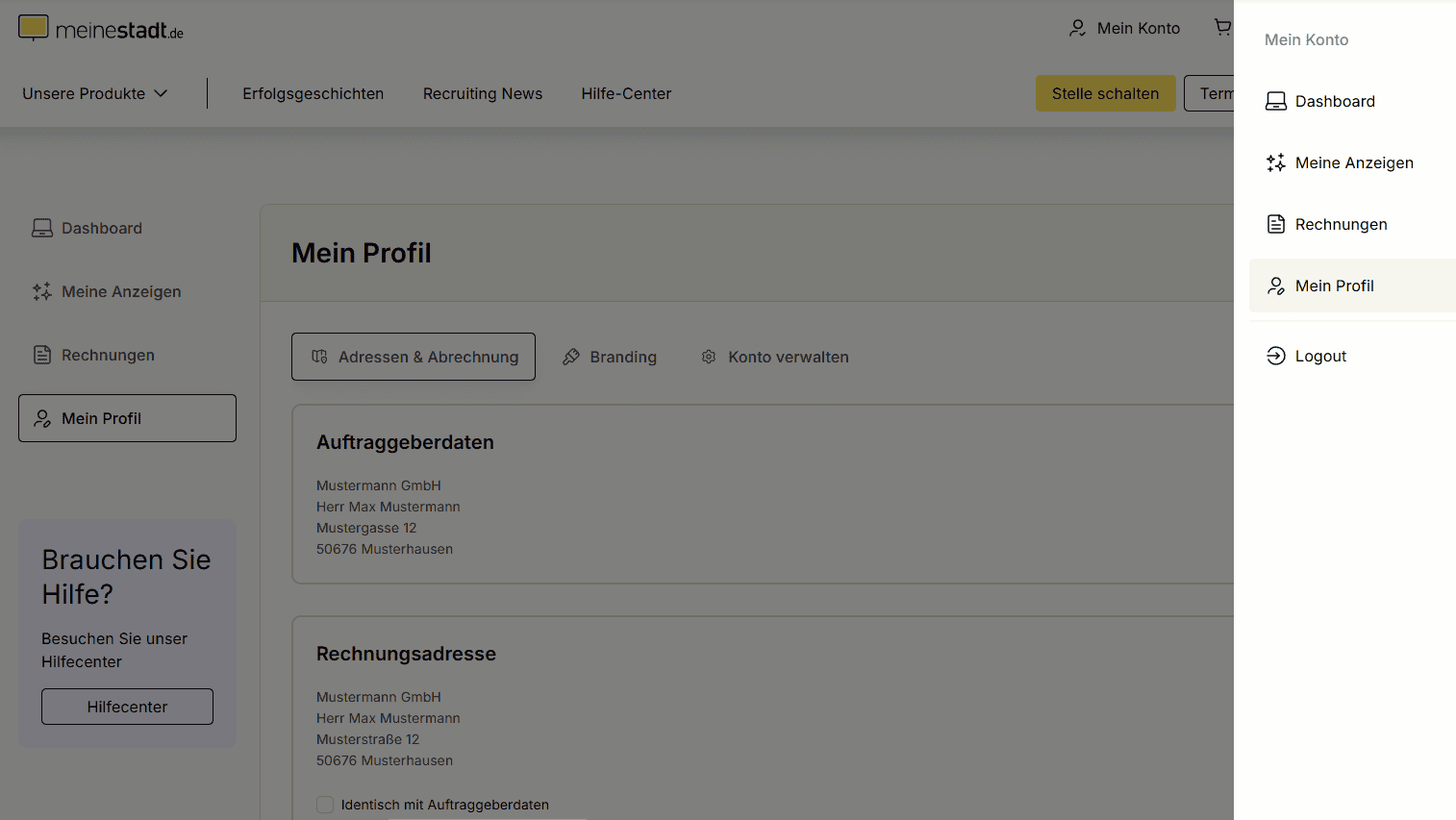Screen dimensions: 1456x820
Task: Open Hilfe-Center in the top navigation
Action: [x=626, y=93]
